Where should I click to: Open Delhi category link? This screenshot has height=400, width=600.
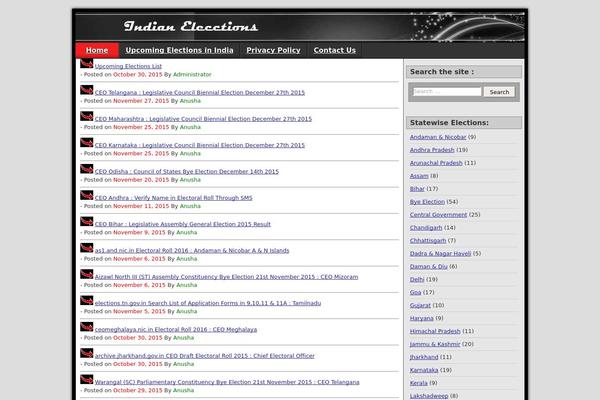click(417, 280)
